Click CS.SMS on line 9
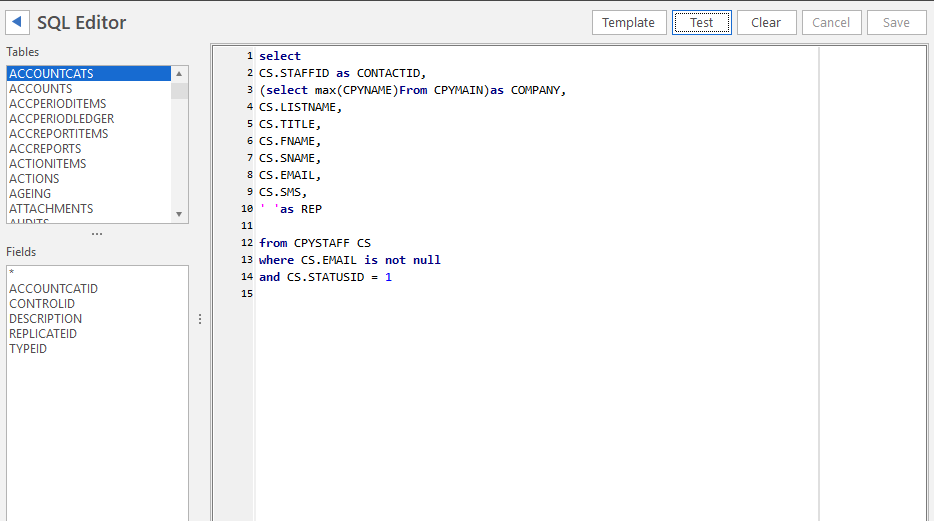934x521 pixels. 280,192
